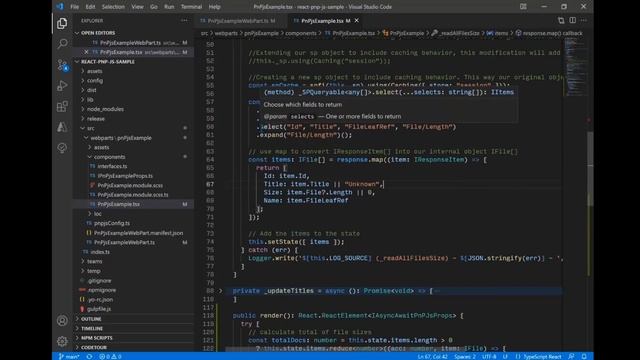Open notifications bell in status bar
This screenshot has height=360, width=640.
584,356
